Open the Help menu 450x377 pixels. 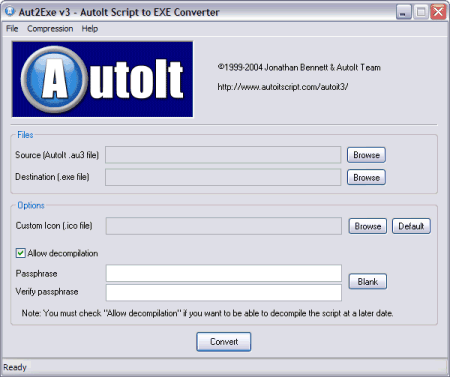tap(90, 29)
